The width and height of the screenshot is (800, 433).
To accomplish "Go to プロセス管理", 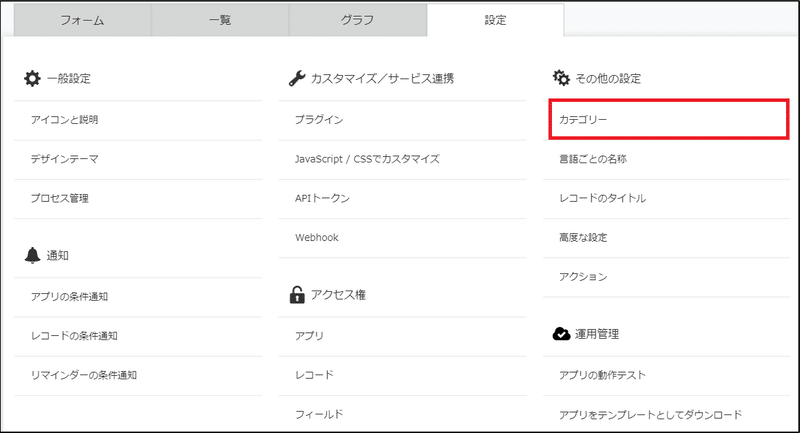I will click(x=138, y=198).
